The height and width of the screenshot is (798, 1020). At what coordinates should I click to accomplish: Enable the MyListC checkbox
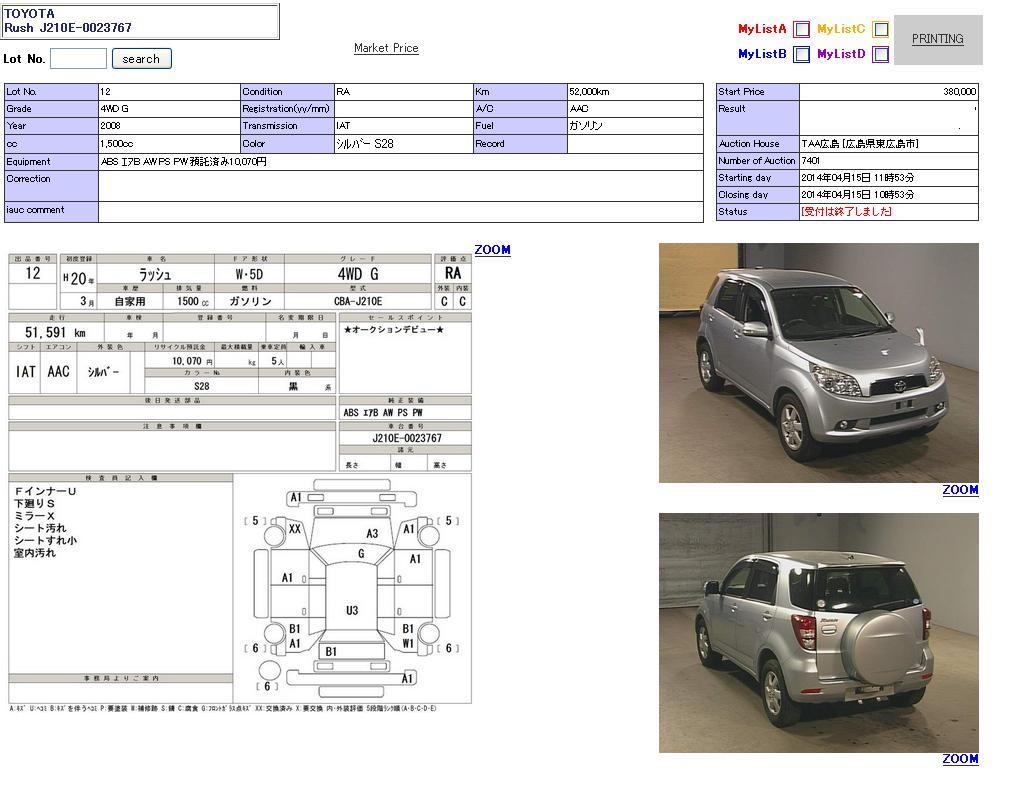880,30
